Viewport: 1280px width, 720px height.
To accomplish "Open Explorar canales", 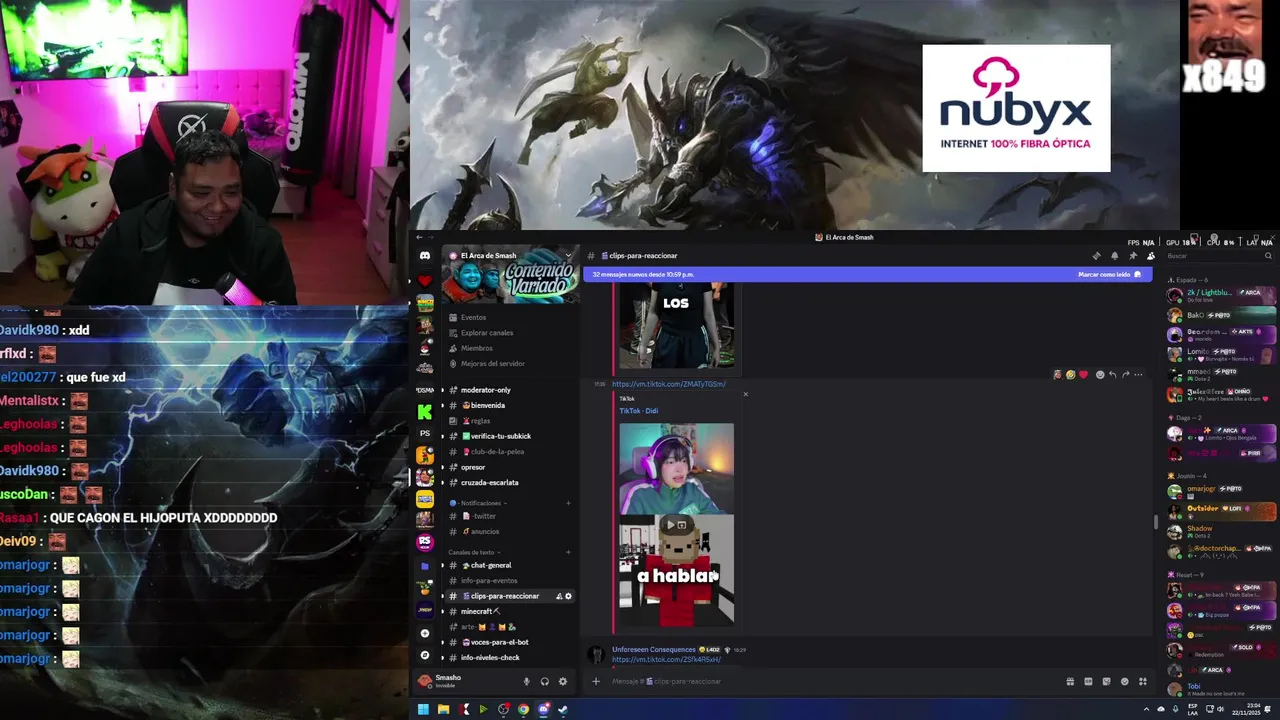I will pyautogui.click(x=510, y=333).
